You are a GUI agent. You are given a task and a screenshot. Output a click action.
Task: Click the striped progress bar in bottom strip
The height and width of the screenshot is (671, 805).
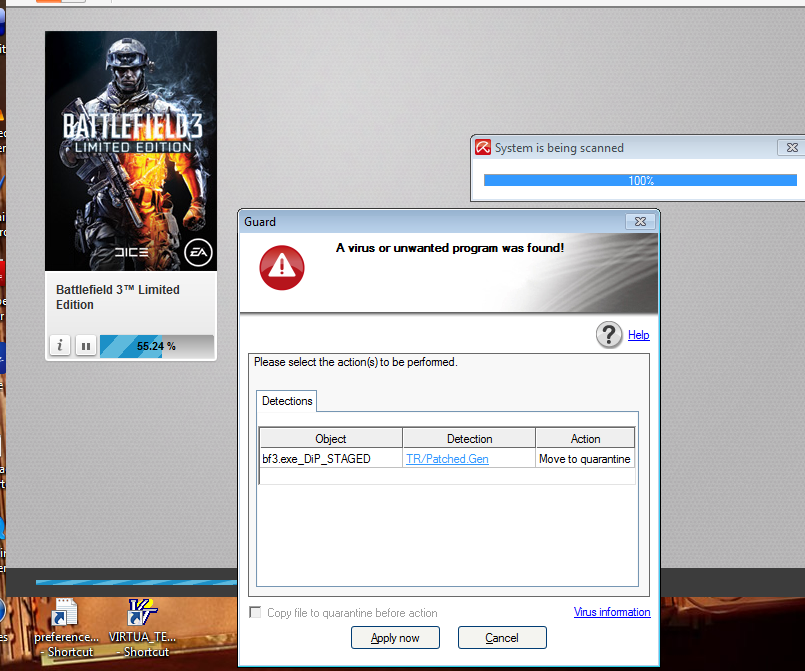coord(137,582)
